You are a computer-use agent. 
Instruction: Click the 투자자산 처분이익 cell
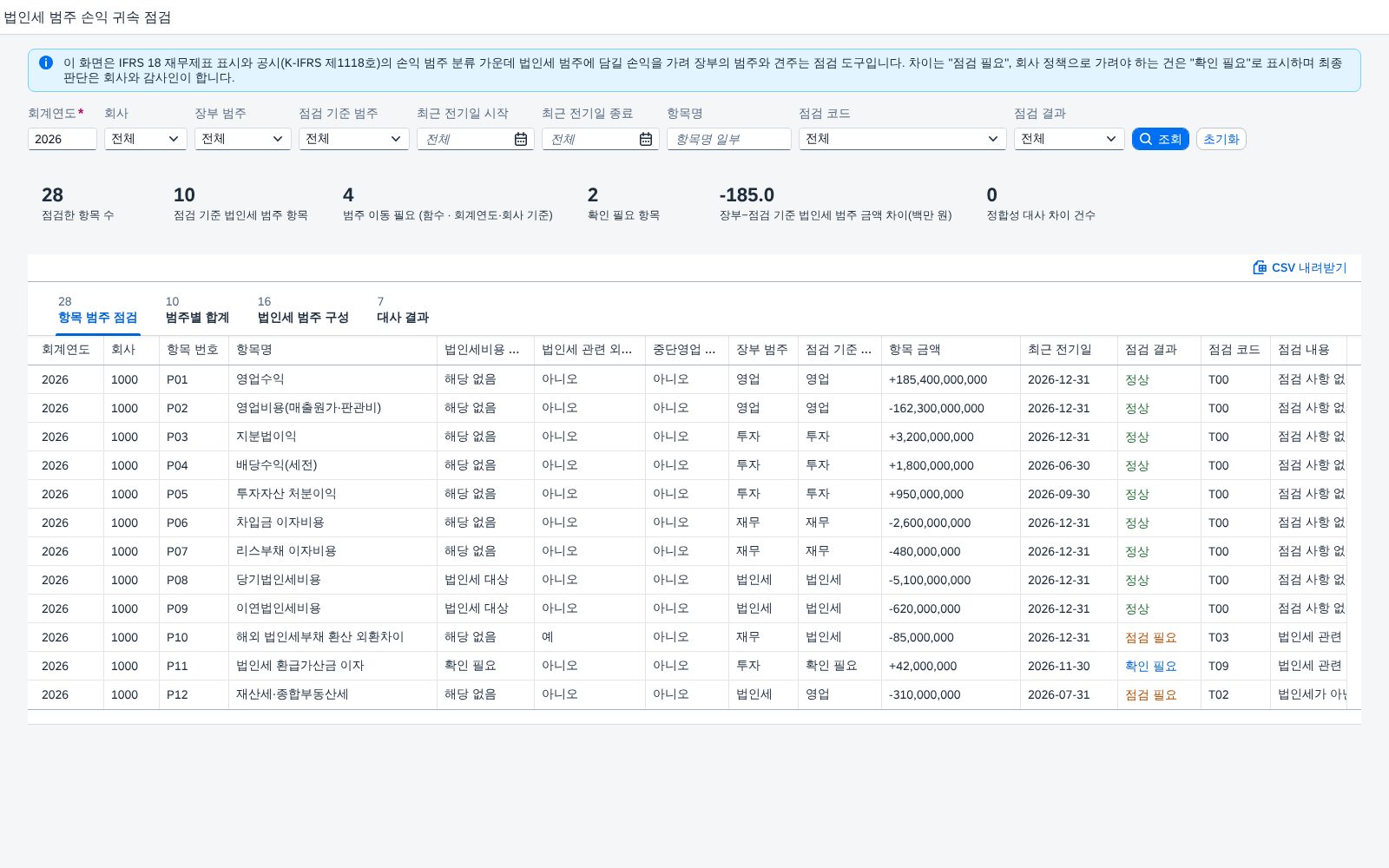click(x=332, y=494)
